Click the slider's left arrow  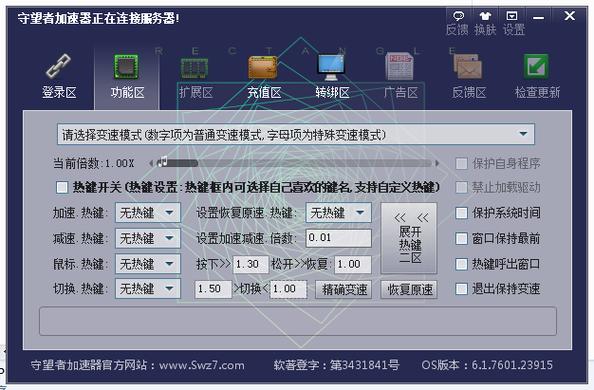(151, 163)
